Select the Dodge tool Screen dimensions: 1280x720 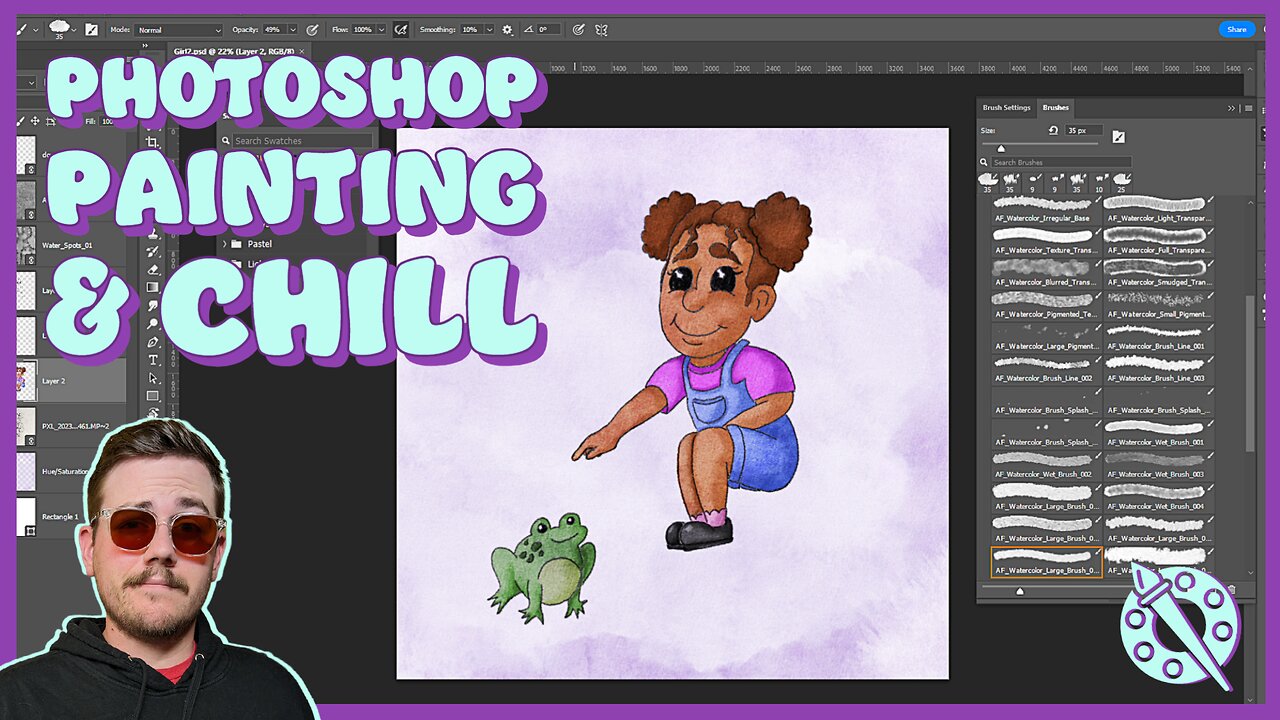pyautogui.click(x=153, y=323)
